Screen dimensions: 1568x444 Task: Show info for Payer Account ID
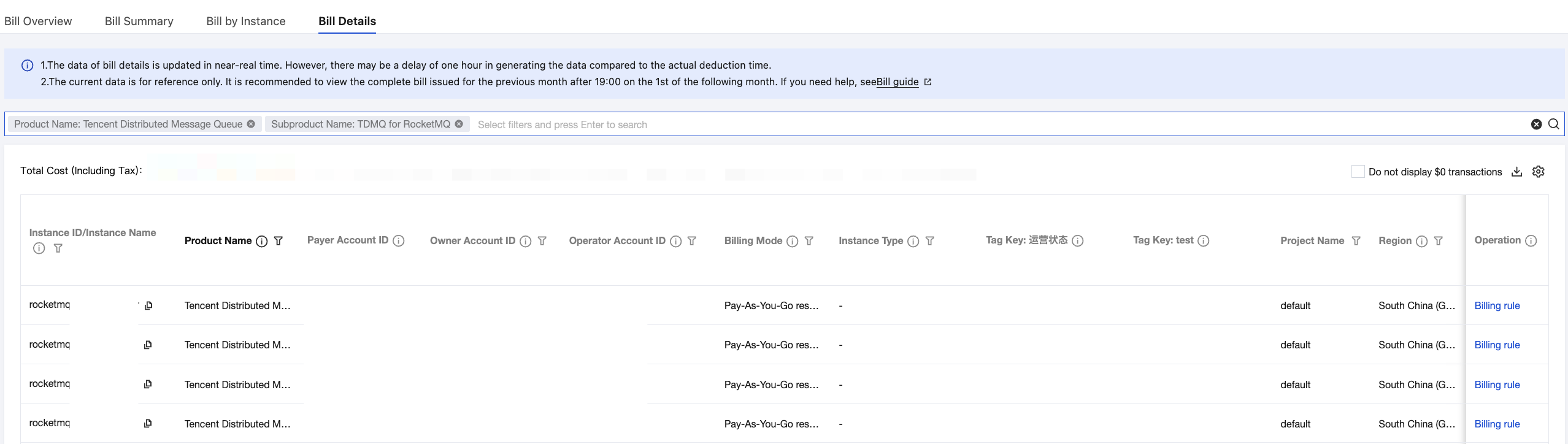(399, 240)
